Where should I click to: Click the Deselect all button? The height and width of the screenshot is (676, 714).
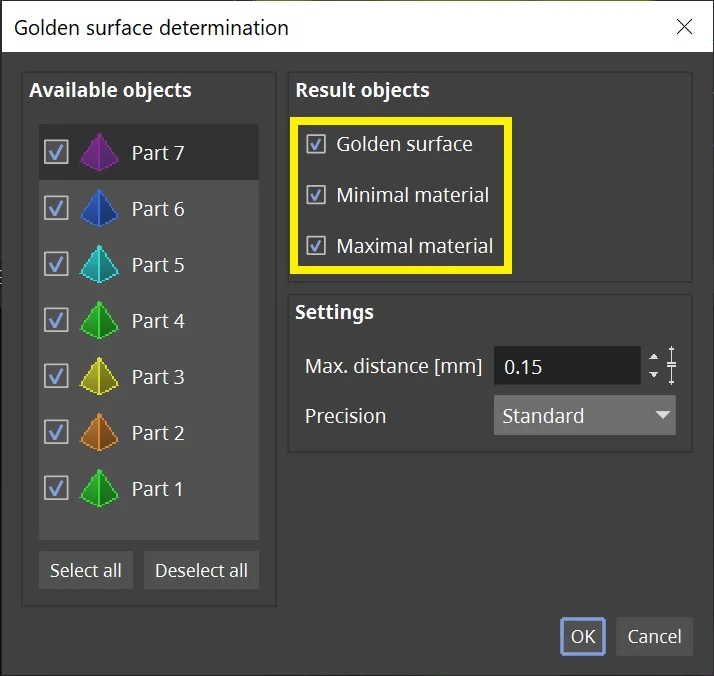(201, 570)
